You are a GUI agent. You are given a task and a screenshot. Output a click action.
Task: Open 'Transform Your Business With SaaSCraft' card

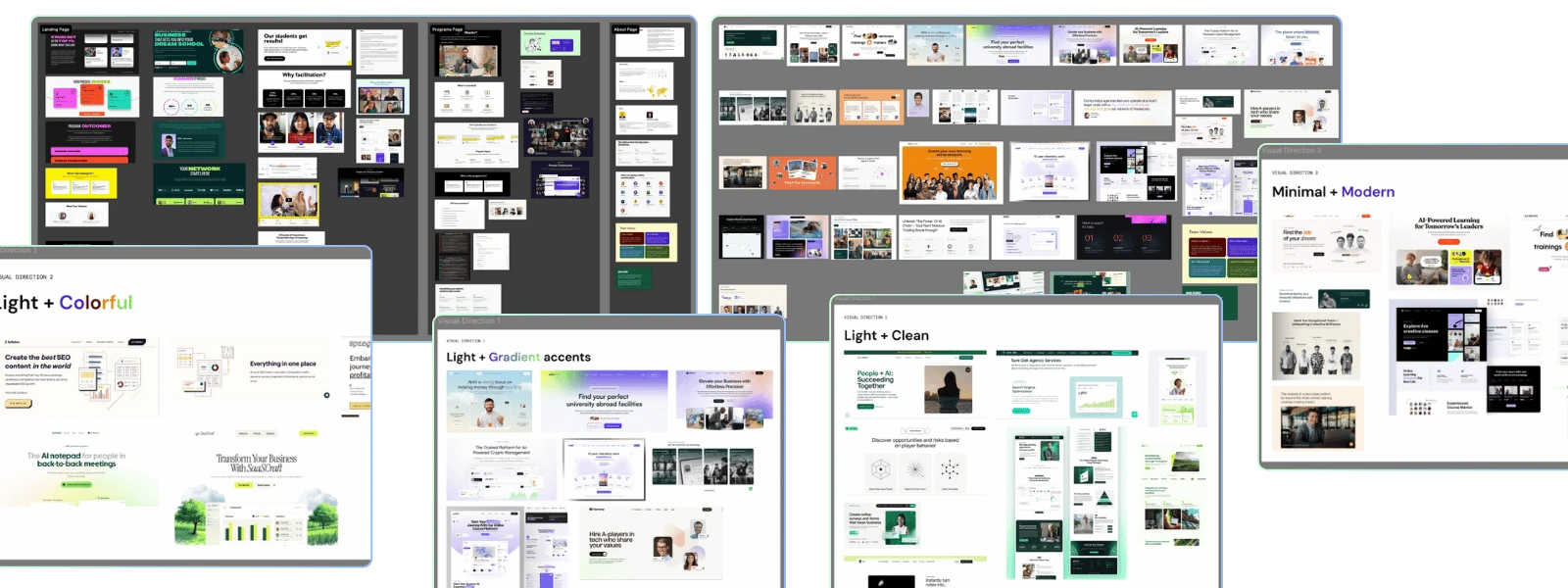click(257, 486)
